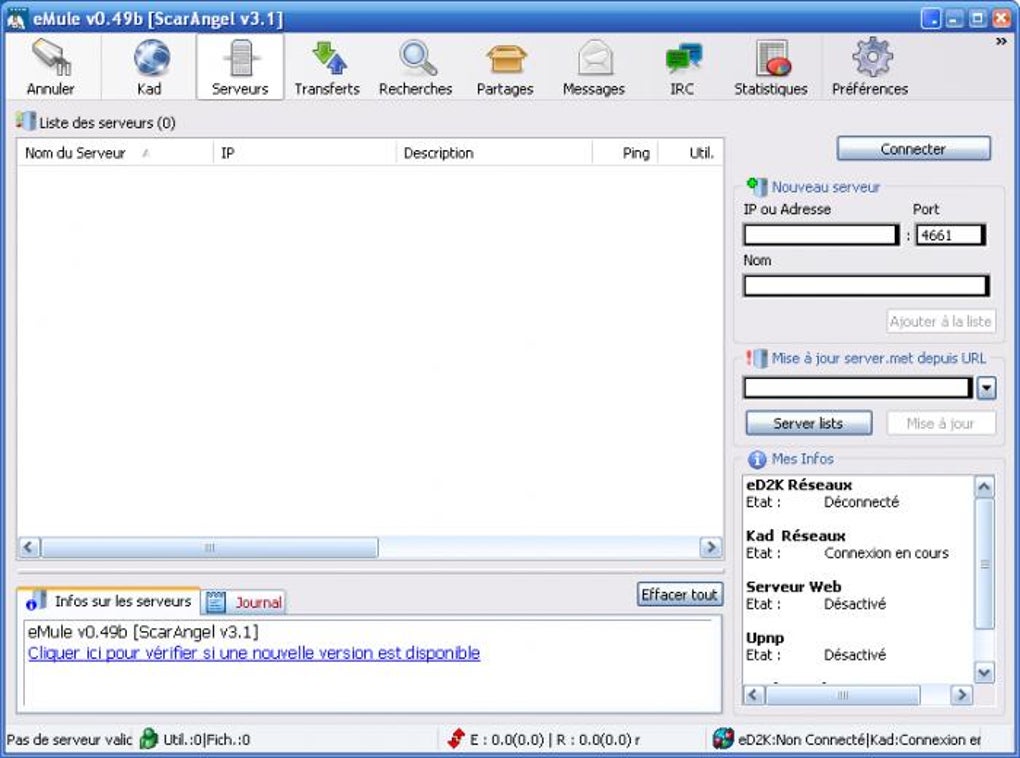Click the Kad Réseaux heading text
Image resolution: width=1020 pixels, height=758 pixels.
tap(796, 536)
